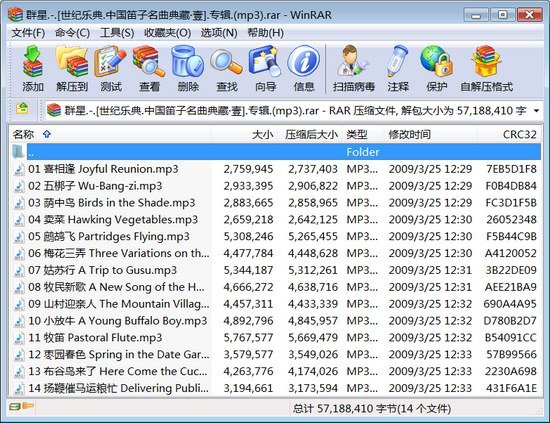Click the sort arrow beside the 名称 header
Image resolution: width=550 pixels, height=423 pixels.
(47, 134)
